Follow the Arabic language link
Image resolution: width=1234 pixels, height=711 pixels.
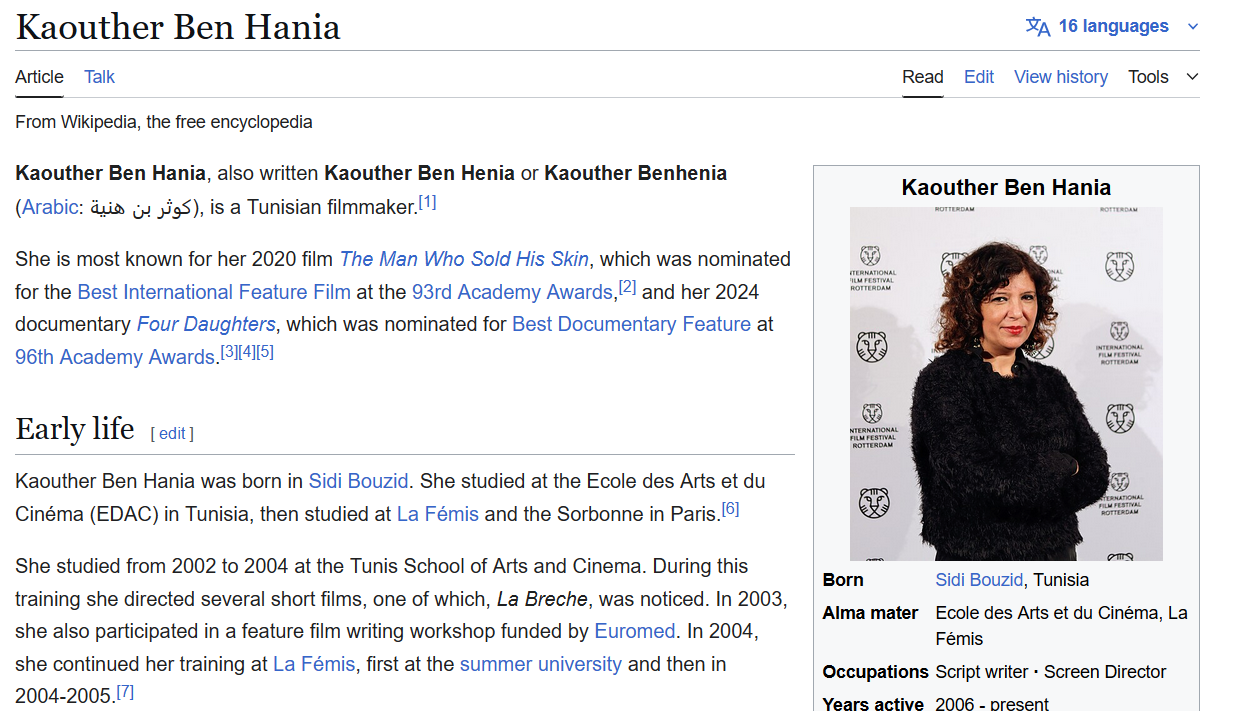[50, 207]
